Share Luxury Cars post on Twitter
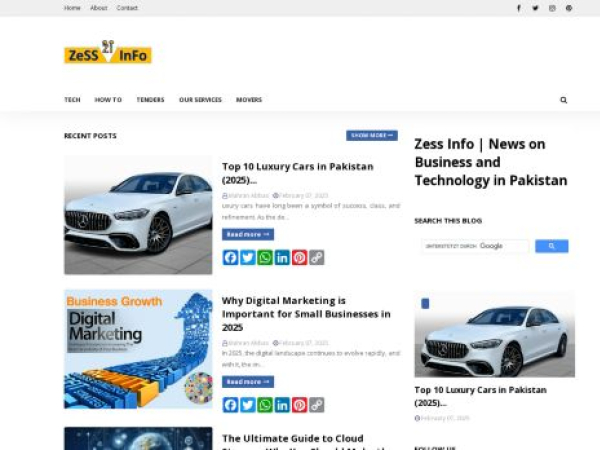Screen dimensions: 600x450 click(248, 258)
